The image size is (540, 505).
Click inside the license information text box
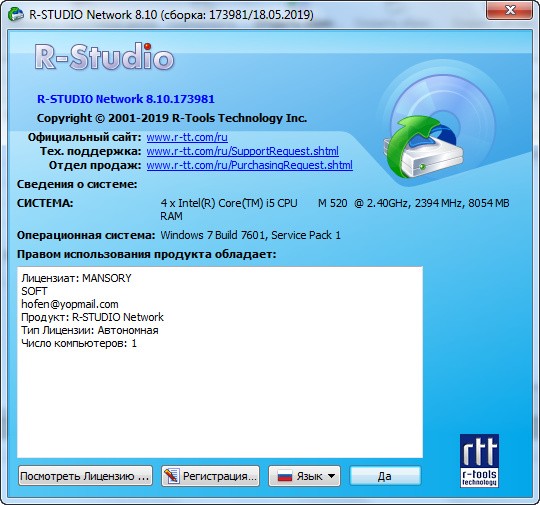(x=220, y=362)
